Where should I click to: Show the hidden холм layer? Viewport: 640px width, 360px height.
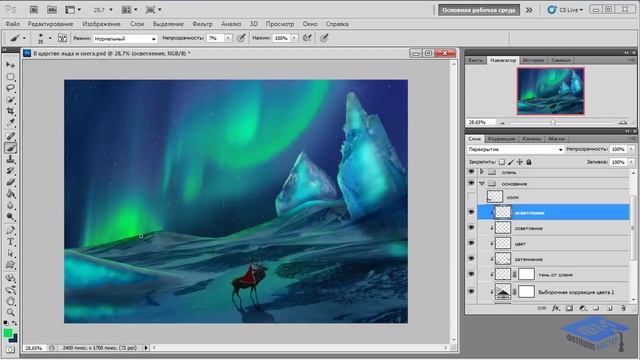pos(471,197)
